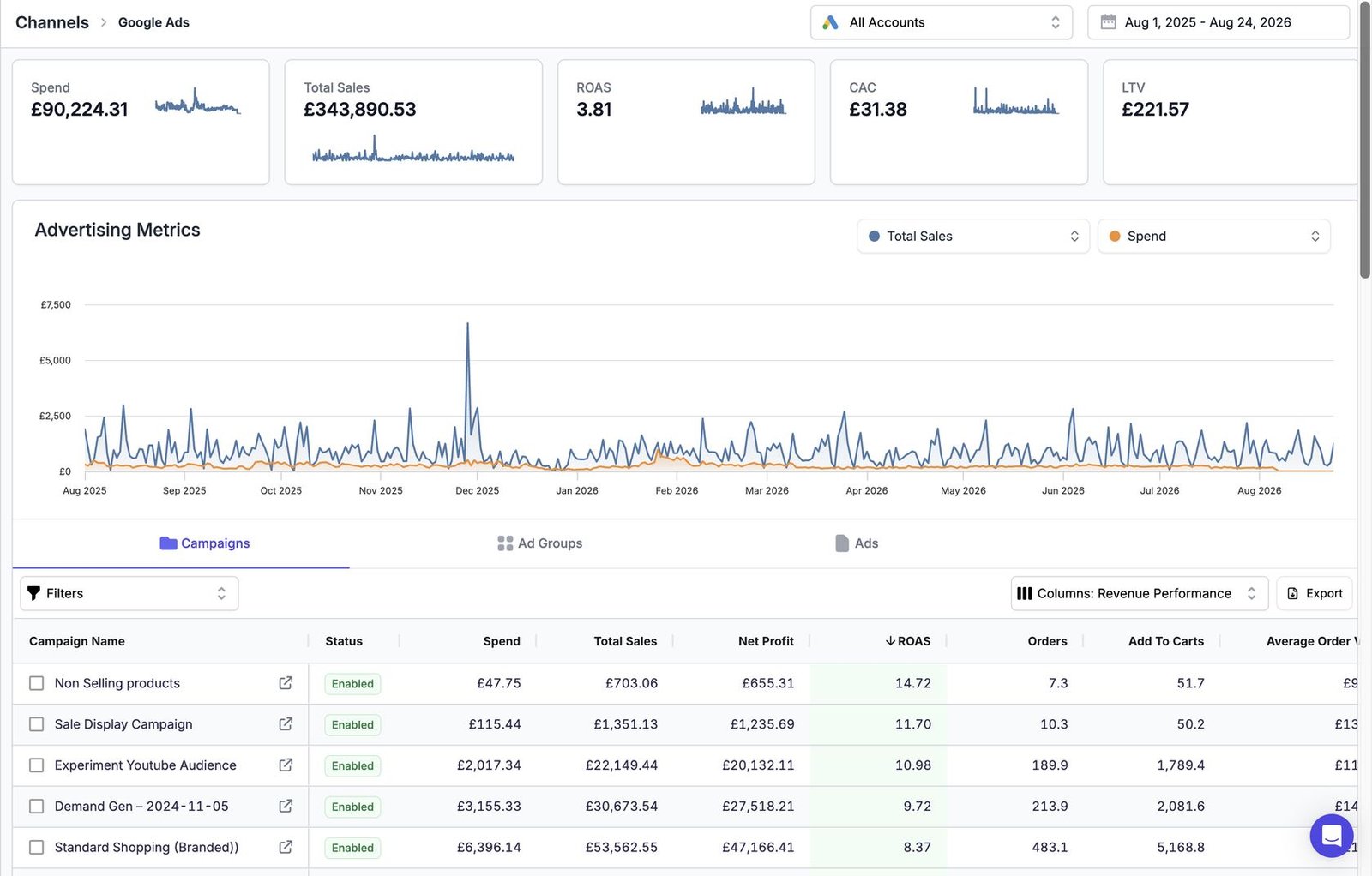This screenshot has width=1372, height=876.
Task: Click Orders value 483.1
Action: point(1050,848)
